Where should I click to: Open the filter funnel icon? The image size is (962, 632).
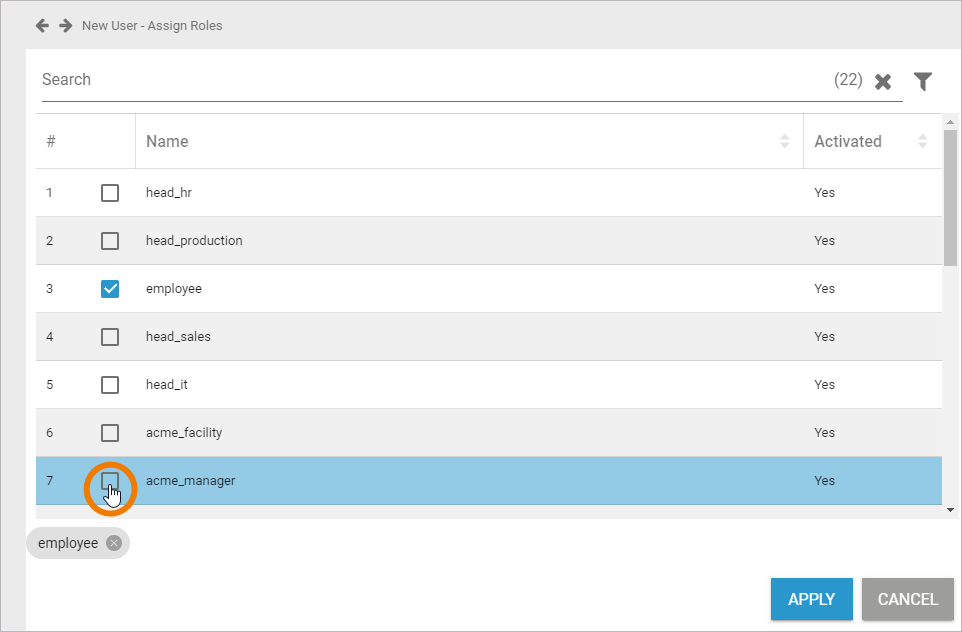923,81
